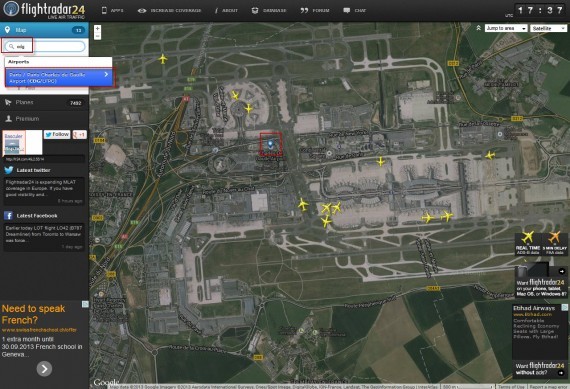Open the Apps menu
The image size is (570, 389).
(x=117, y=11)
